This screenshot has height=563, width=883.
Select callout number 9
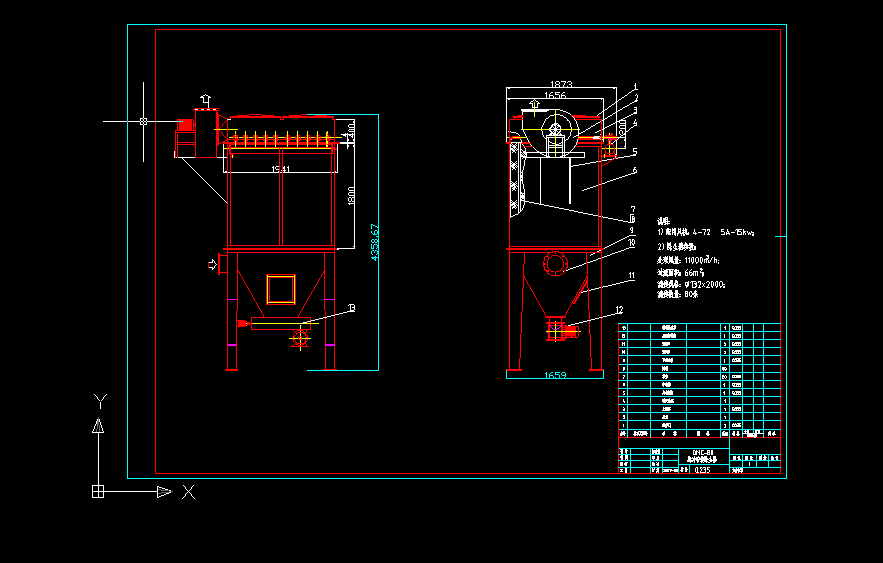tap(632, 230)
